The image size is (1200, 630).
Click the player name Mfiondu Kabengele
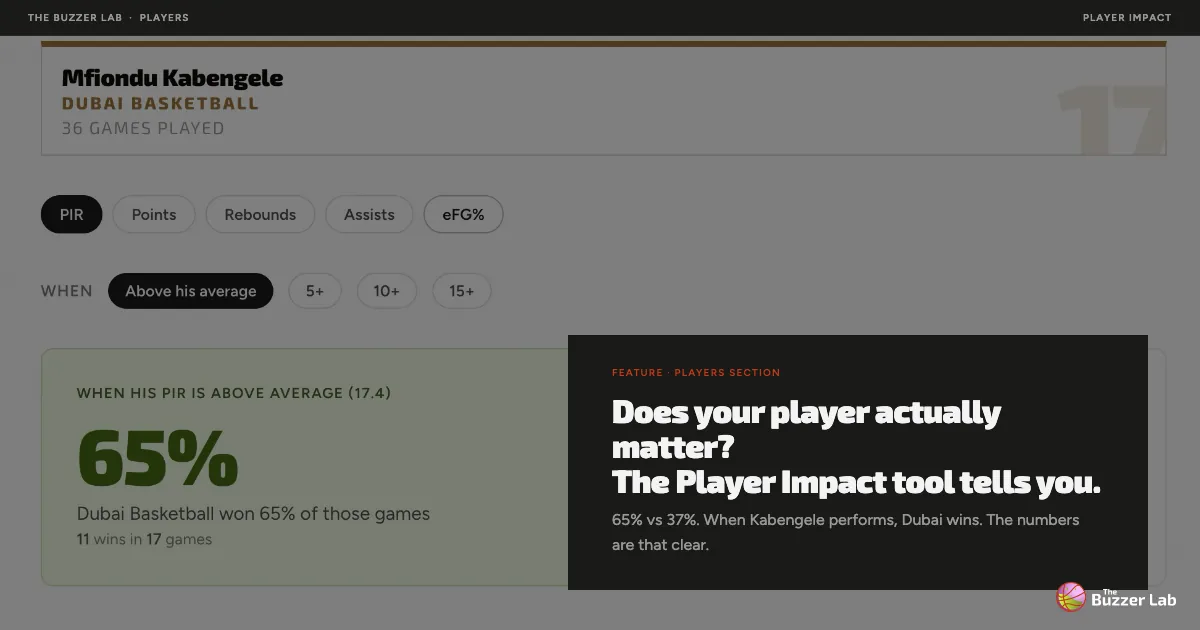[172, 78]
